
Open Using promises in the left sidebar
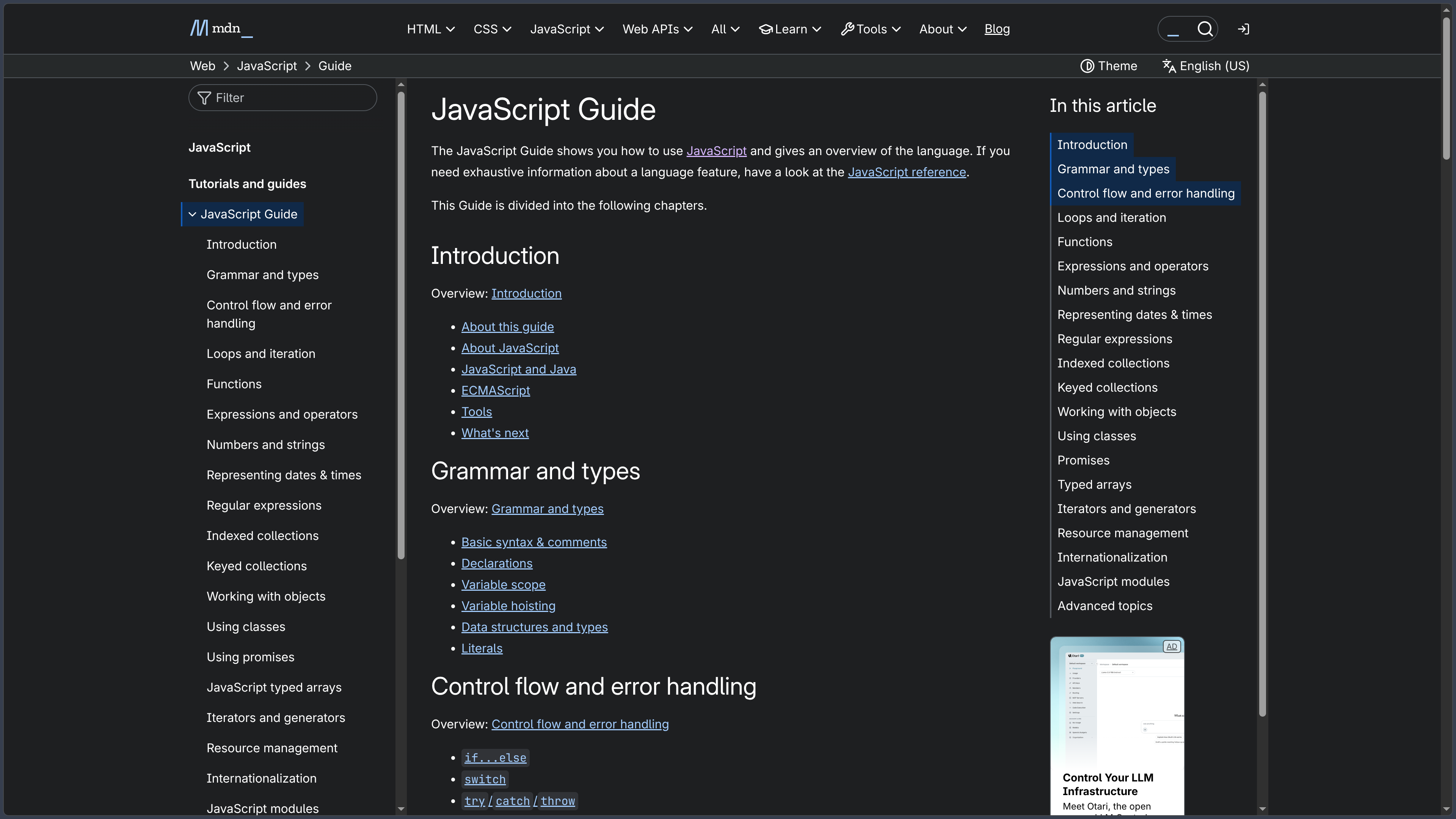click(x=250, y=657)
